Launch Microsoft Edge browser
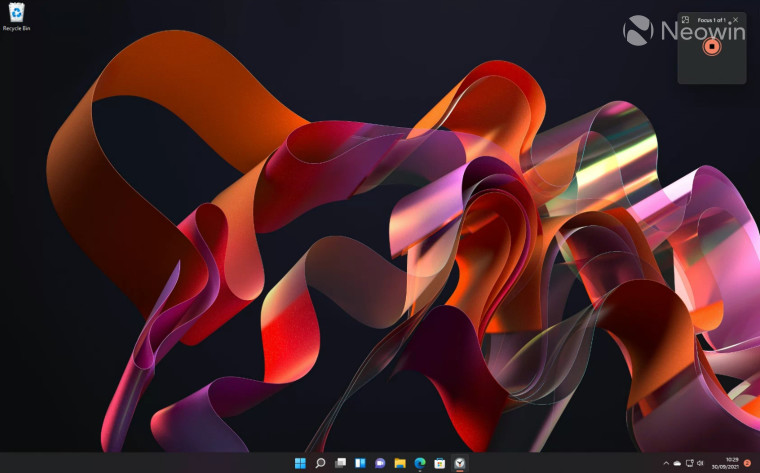Screen dimensions: 760x473 [x=420, y=463]
